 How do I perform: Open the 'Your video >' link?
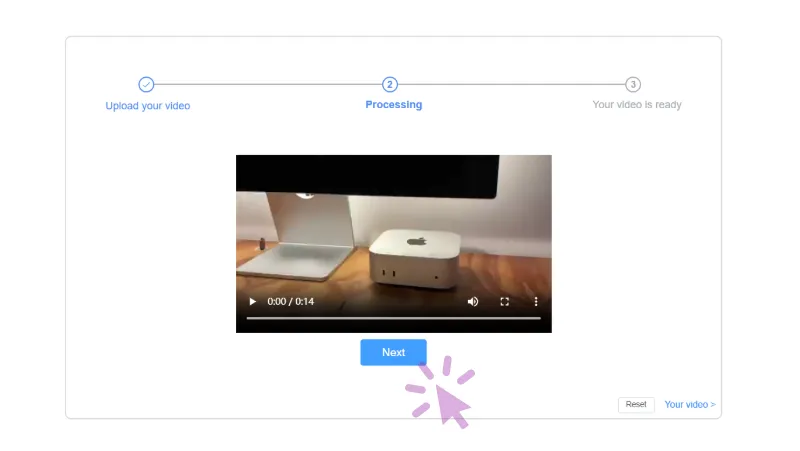click(x=690, y=404)
